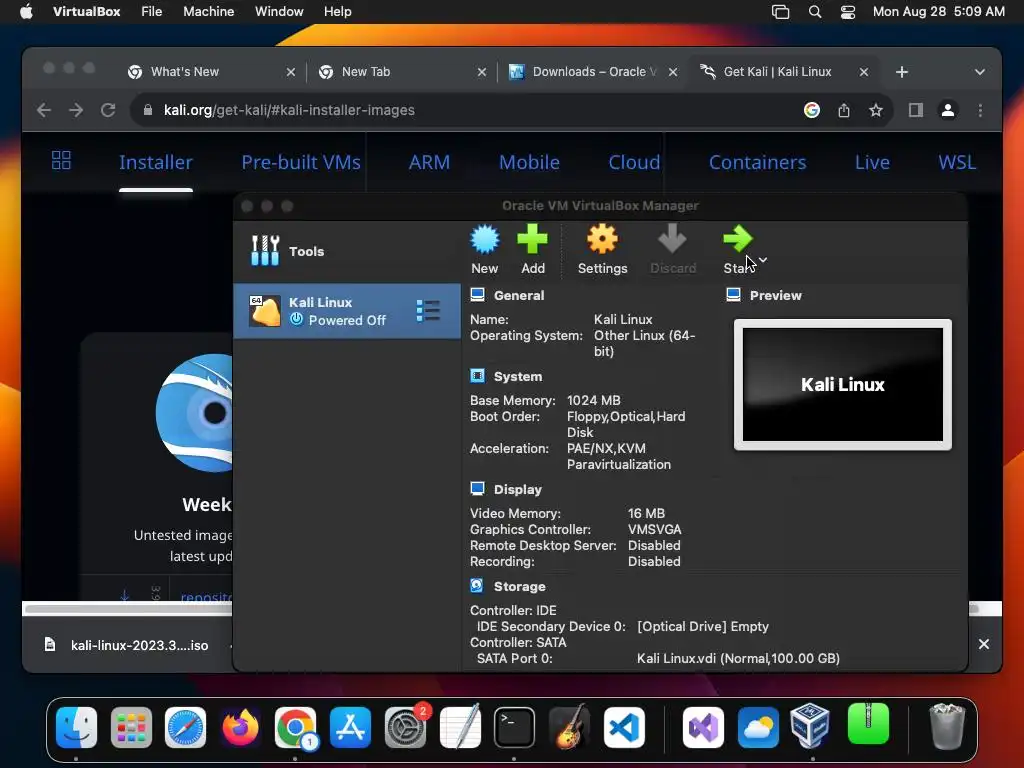Click the General section header
1024x768 pixels.
[519, 295]
